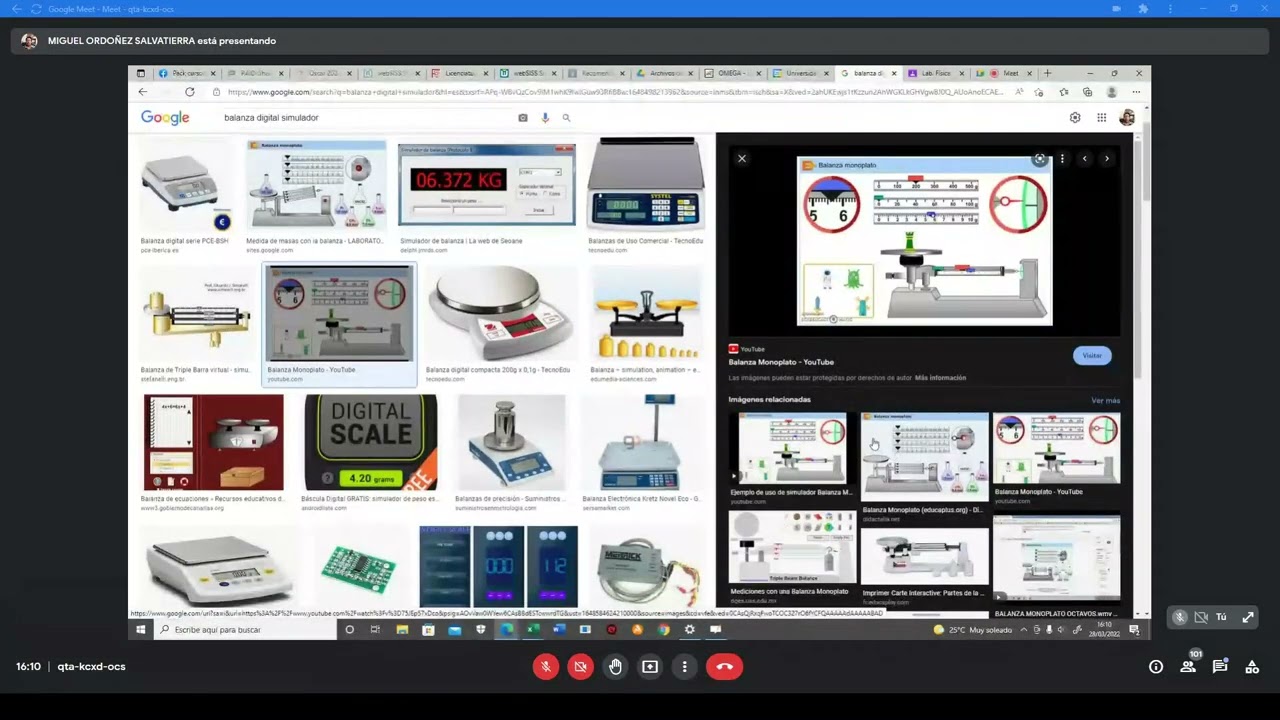Search by image using camera icon

point(522,117)
